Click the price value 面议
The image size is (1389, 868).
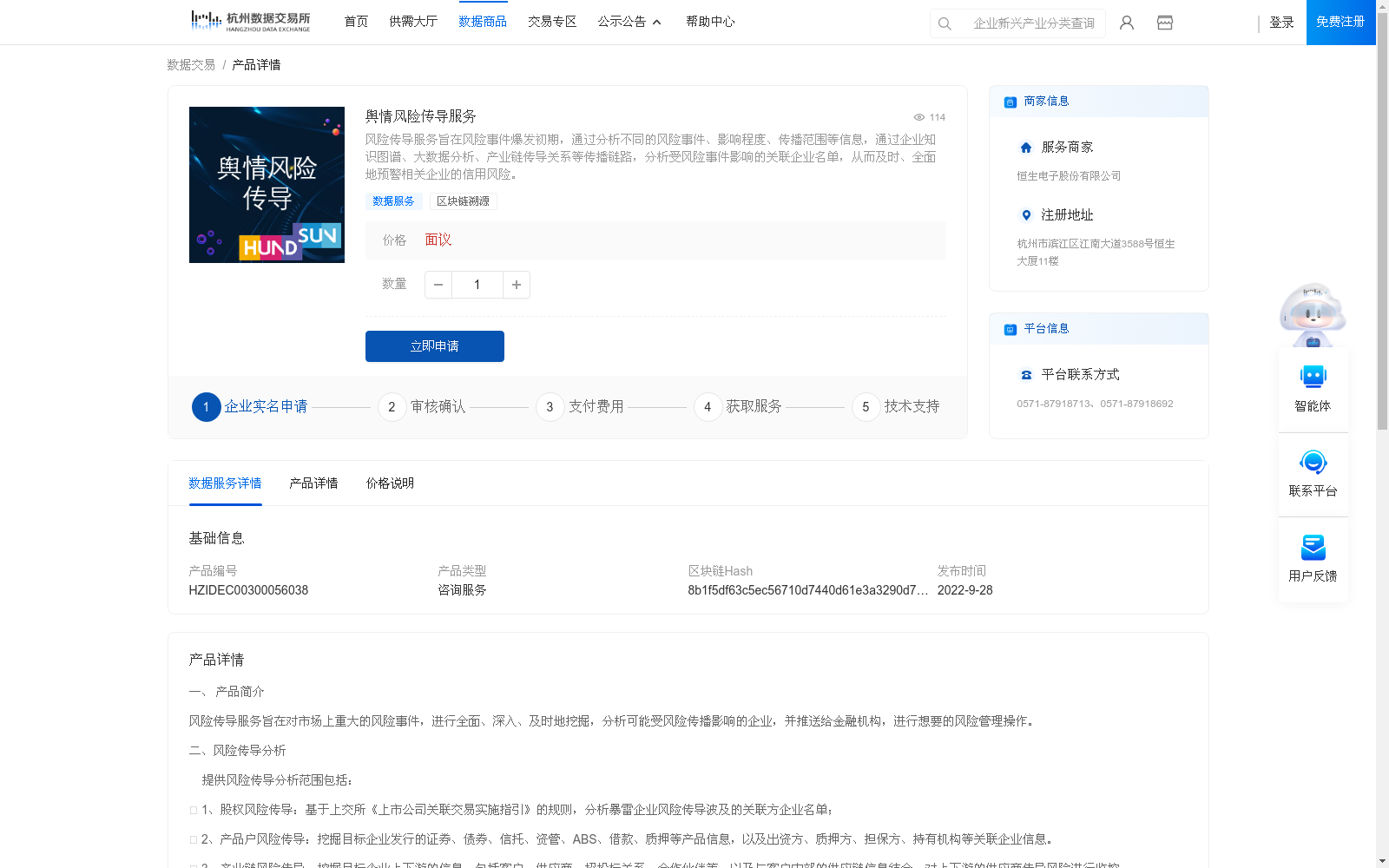coord(438,240)
